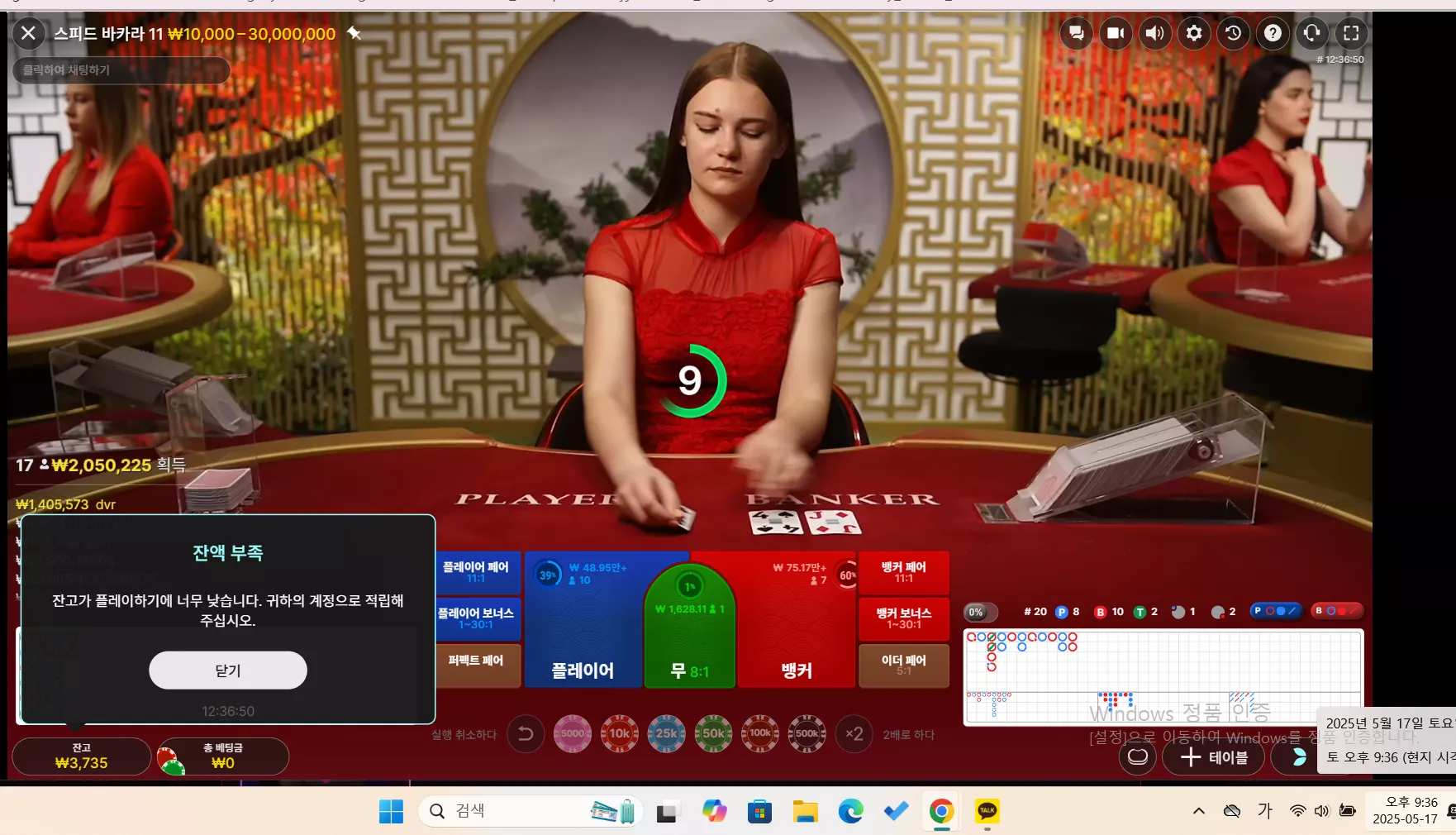Click the 잔고 balance panel
This screenshot has width=1456, height=835.
(x=81, y=756)
